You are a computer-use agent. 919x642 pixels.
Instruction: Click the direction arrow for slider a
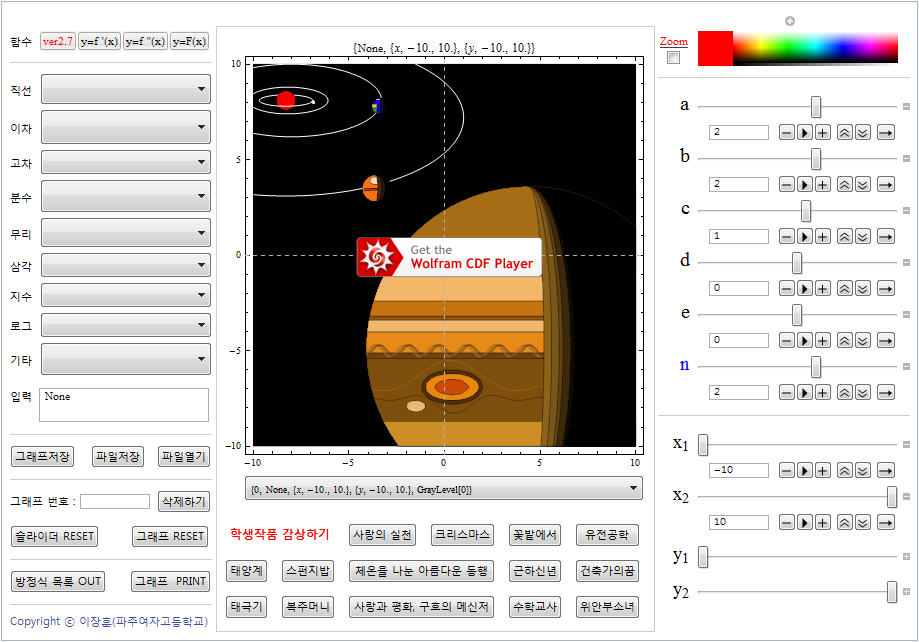(x=886, y=133)
